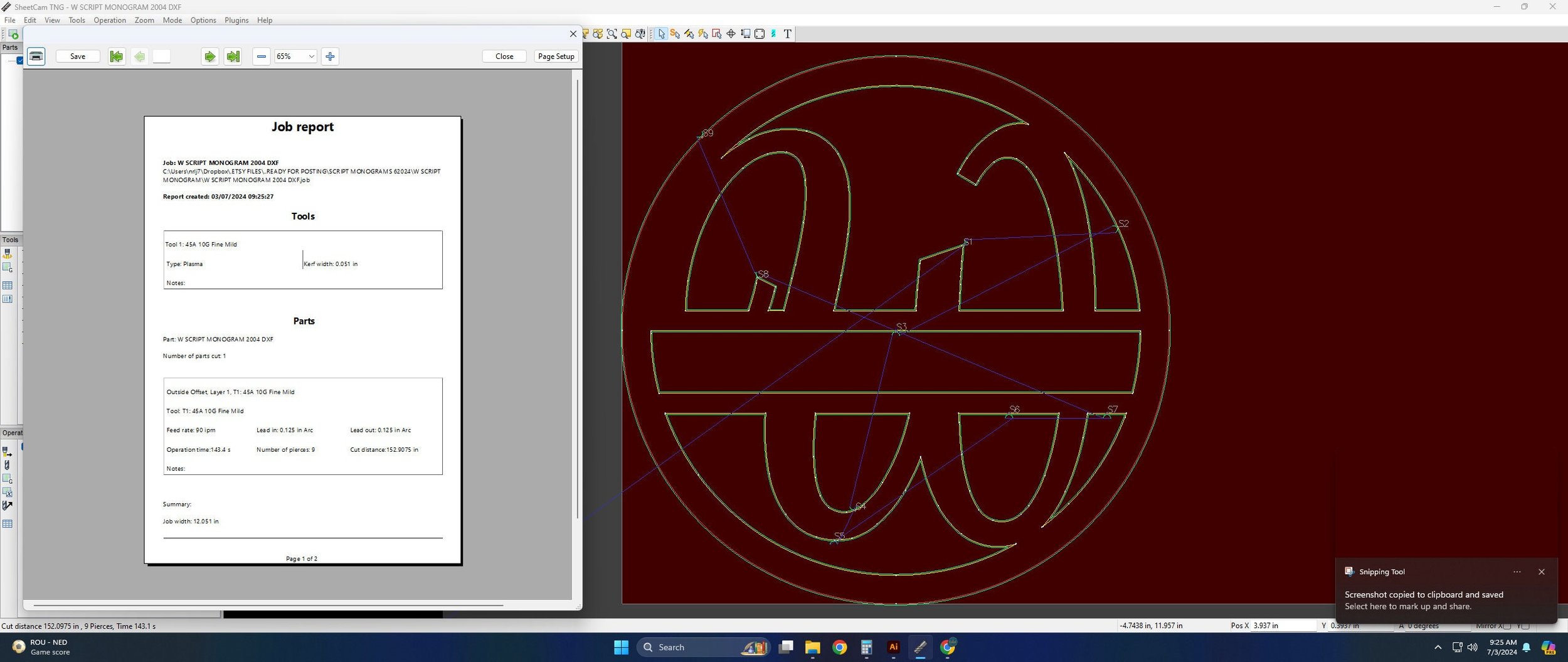Save the job report
Viewport: 1568px width, 662px height.
[78, 56]
